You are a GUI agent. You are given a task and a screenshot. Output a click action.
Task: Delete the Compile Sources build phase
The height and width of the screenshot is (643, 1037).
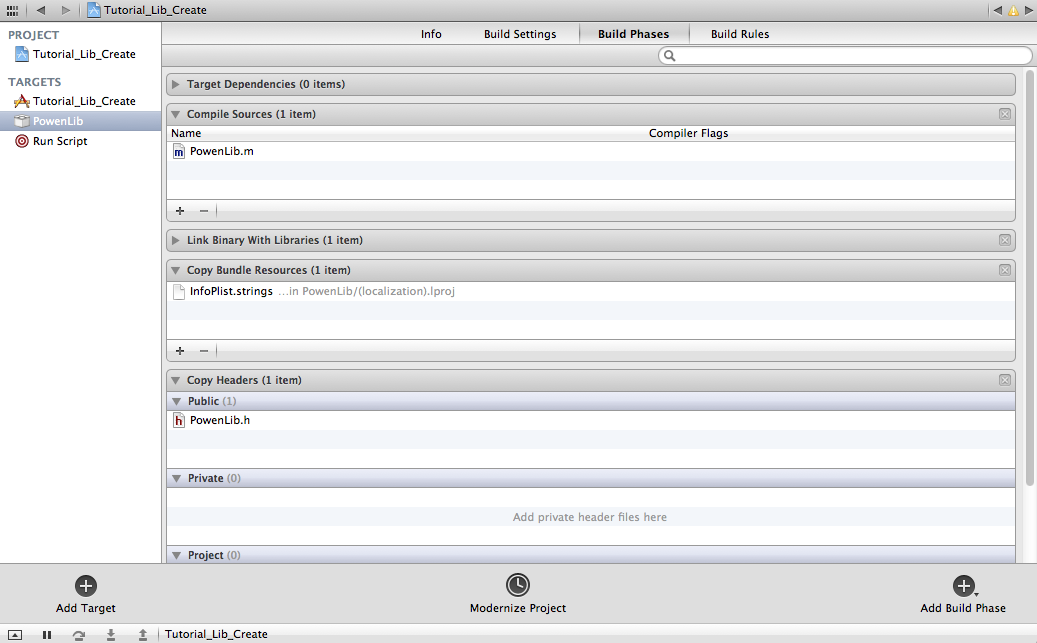(1005, 114)
